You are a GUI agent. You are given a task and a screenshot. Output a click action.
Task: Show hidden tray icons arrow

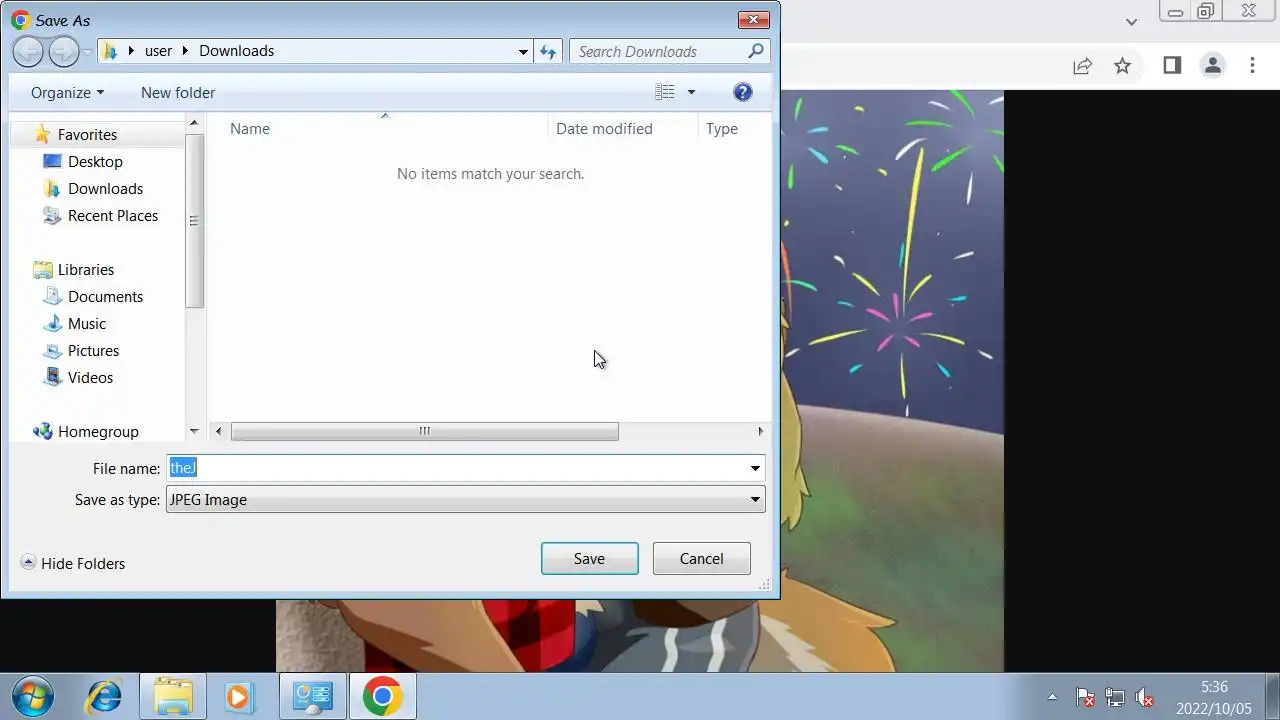(x=1052, y=697)
